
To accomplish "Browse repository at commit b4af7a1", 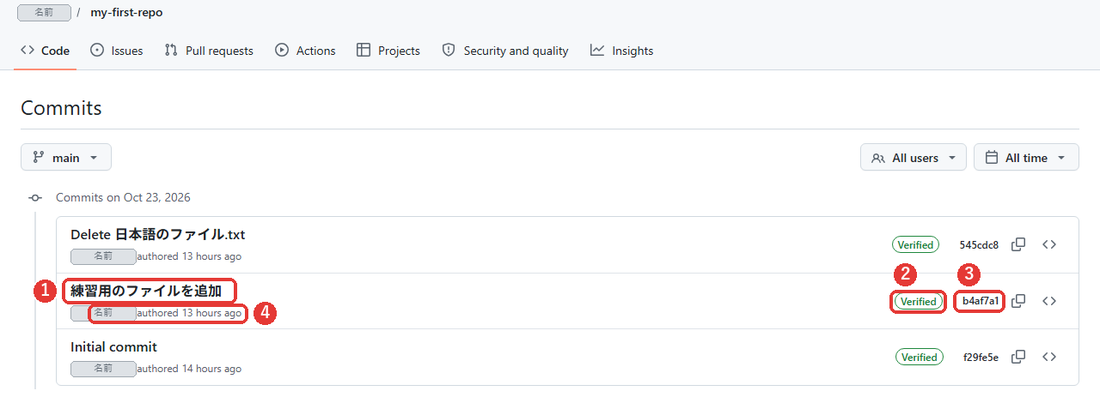I will point(1049,300).
